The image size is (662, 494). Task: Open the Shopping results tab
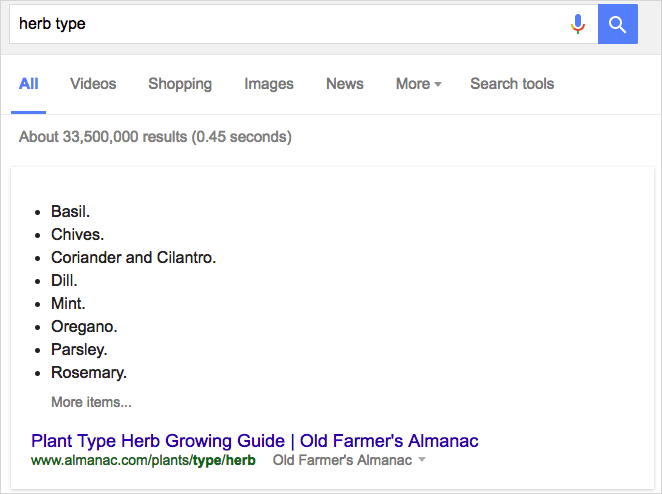pyautogui.click(x=180, y=84)
